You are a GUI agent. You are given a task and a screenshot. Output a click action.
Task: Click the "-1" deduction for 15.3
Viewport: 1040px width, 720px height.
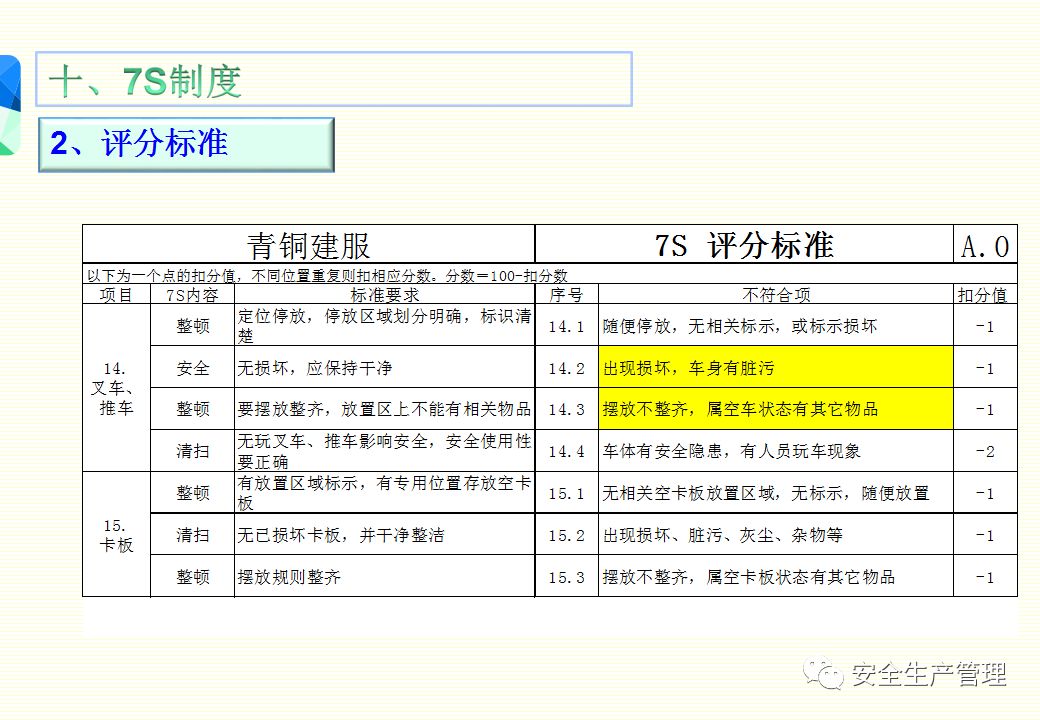click(x=985, y=577)
